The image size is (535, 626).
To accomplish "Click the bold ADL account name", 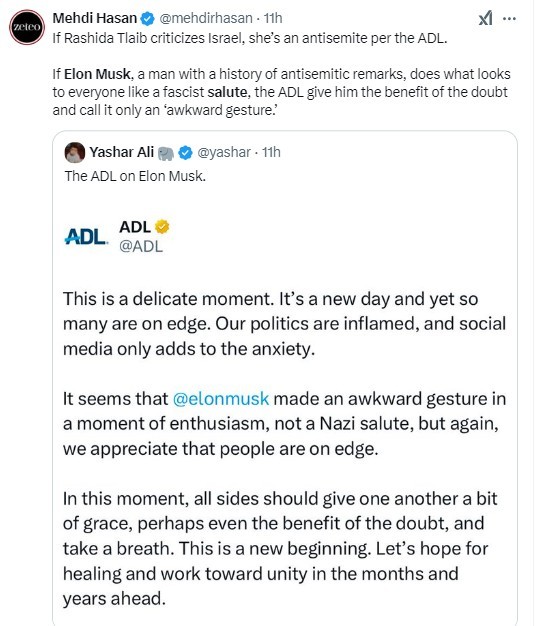I will coord(135,227).
